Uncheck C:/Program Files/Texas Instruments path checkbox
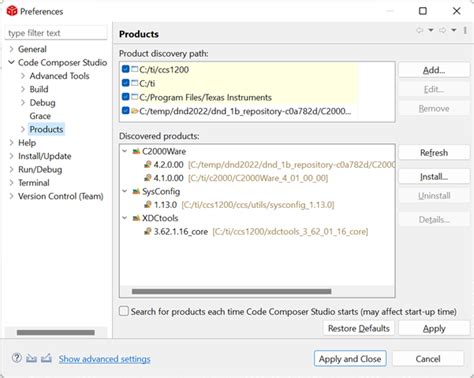 (x=126, y=97)
